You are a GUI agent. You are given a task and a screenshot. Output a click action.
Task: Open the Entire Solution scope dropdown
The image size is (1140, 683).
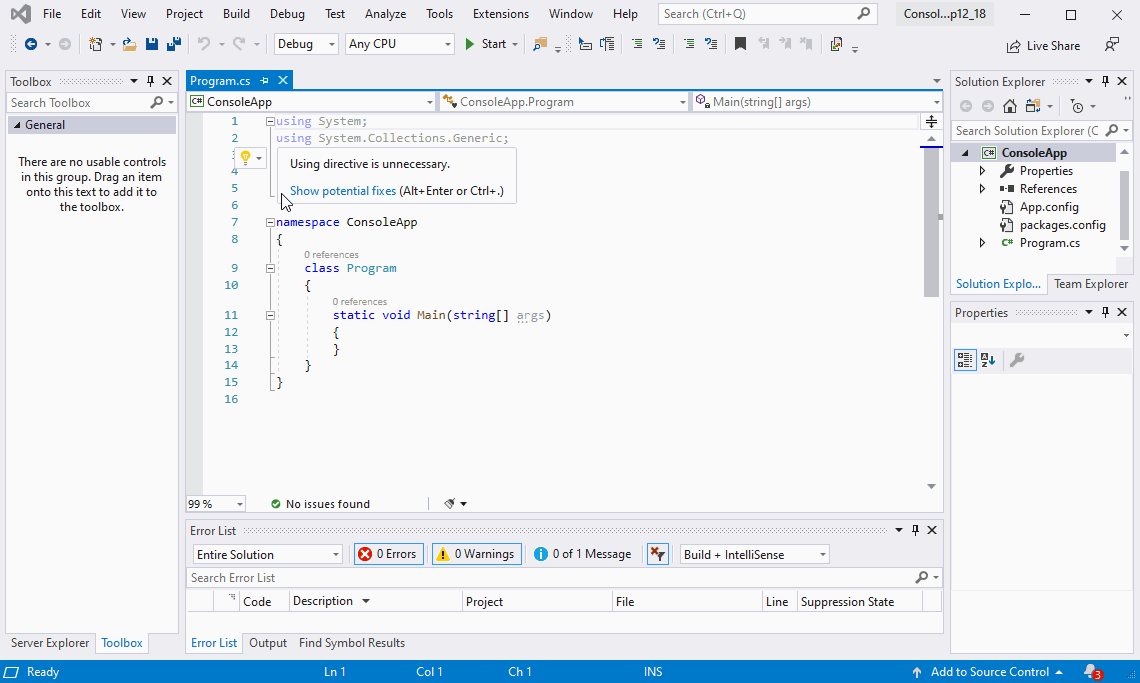pos(268,554)
